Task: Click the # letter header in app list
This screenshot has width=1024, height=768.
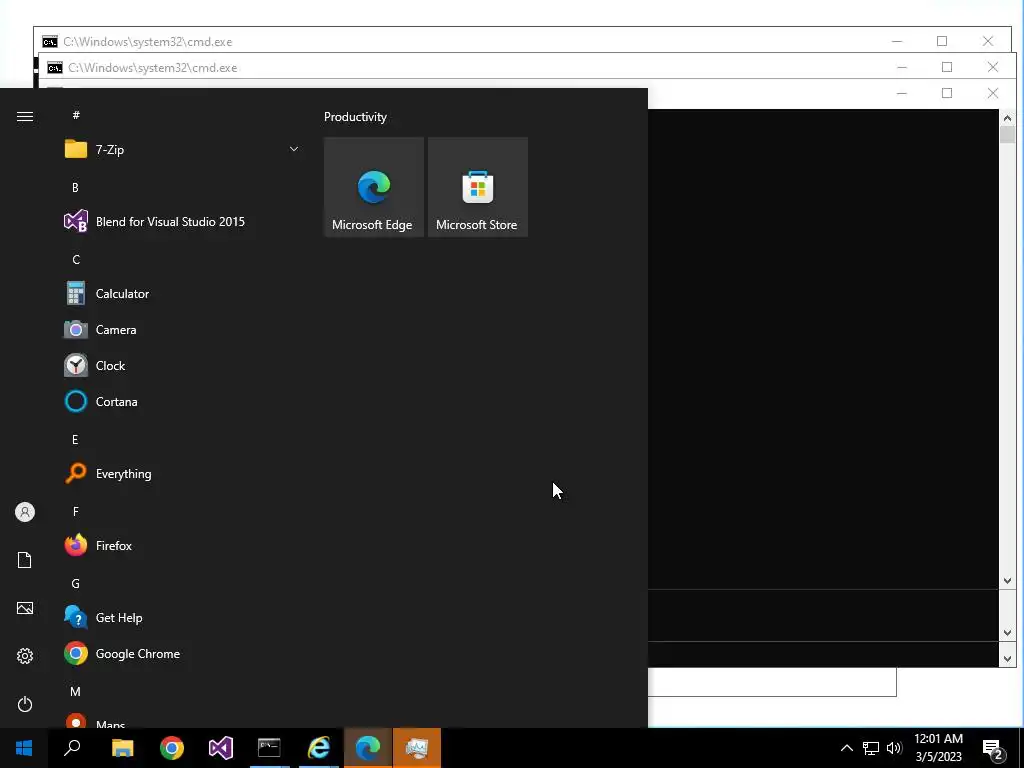Action: click(x=76, y=115)
